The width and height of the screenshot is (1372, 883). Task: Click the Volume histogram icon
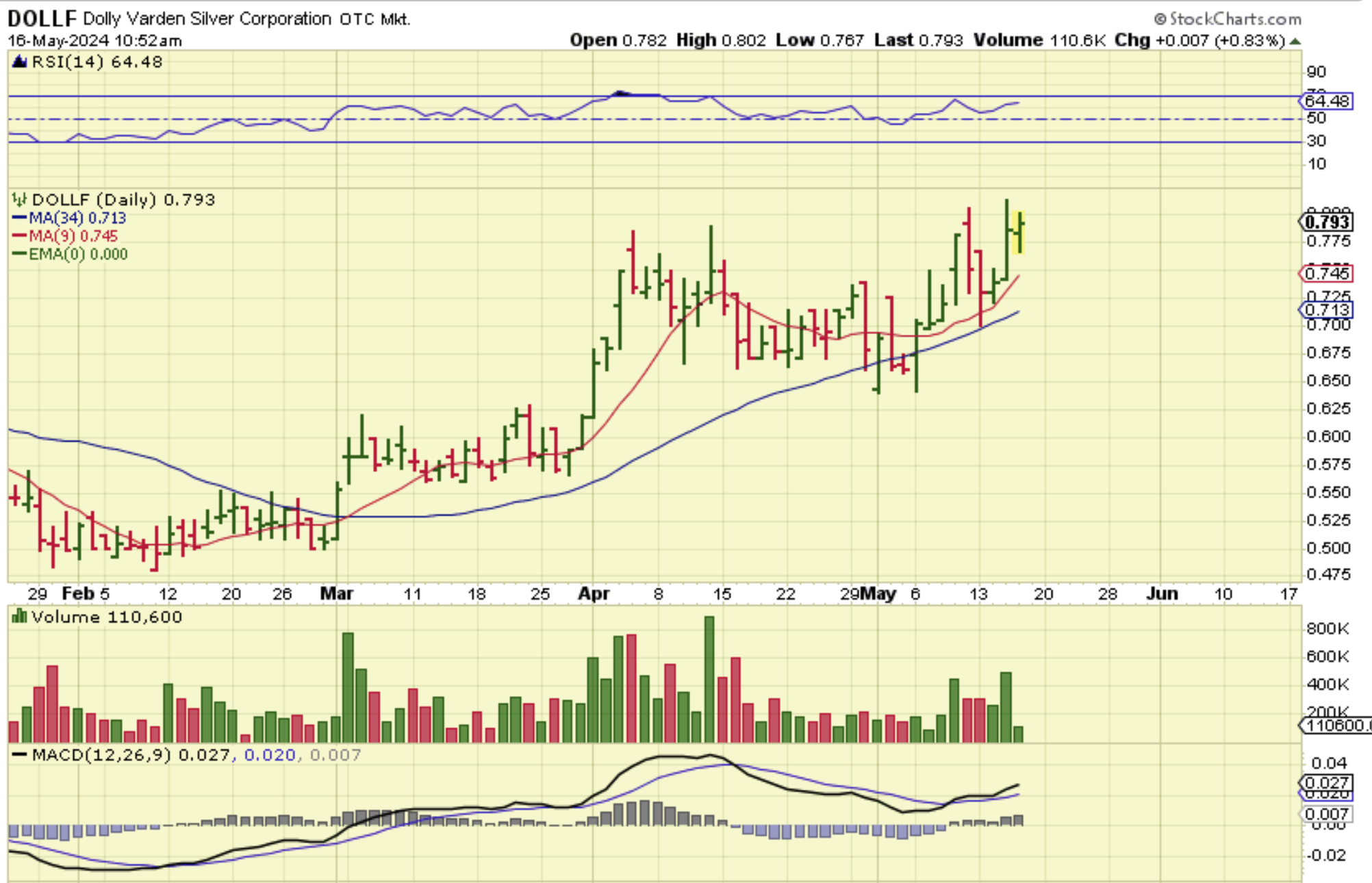19,617
